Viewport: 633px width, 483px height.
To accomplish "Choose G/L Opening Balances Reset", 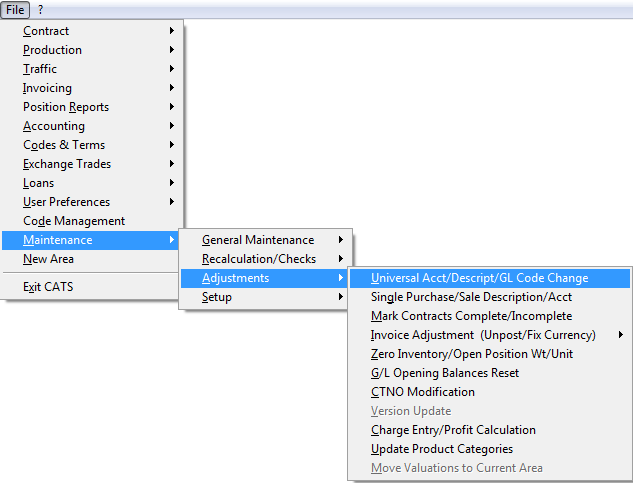I will [x=490, y=373].
